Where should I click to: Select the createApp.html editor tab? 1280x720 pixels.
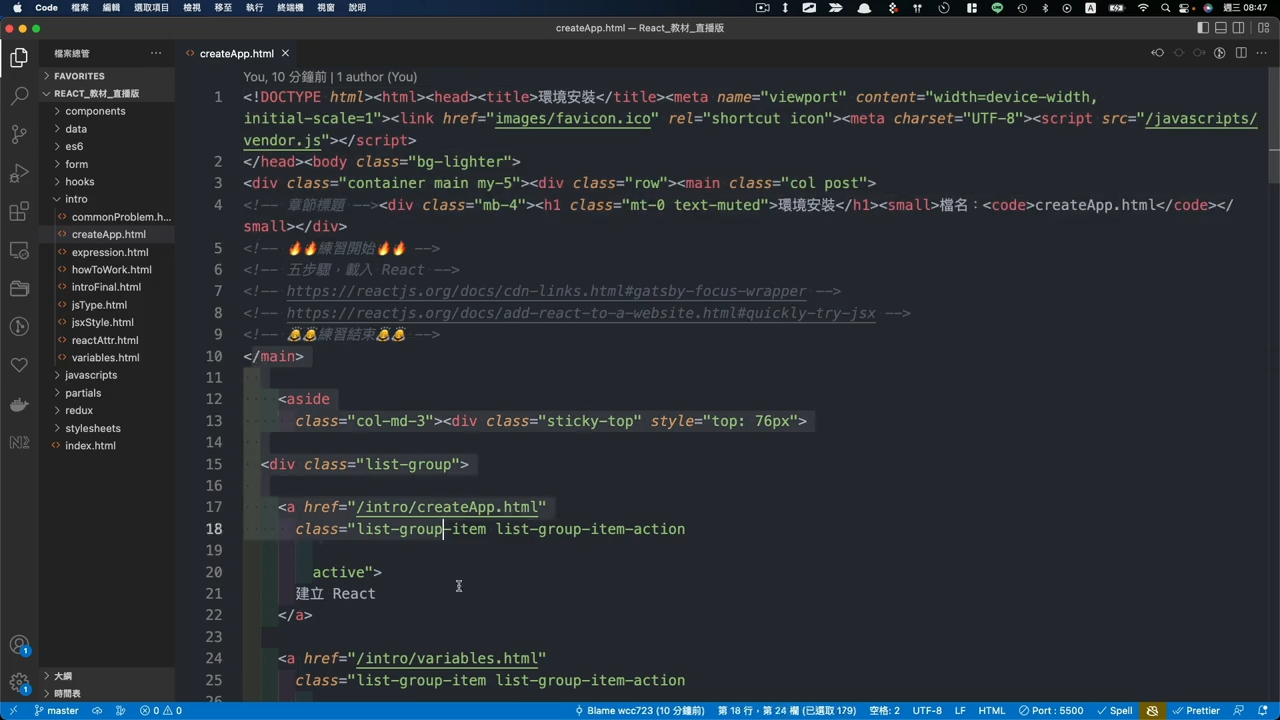(x=236, y=53)
